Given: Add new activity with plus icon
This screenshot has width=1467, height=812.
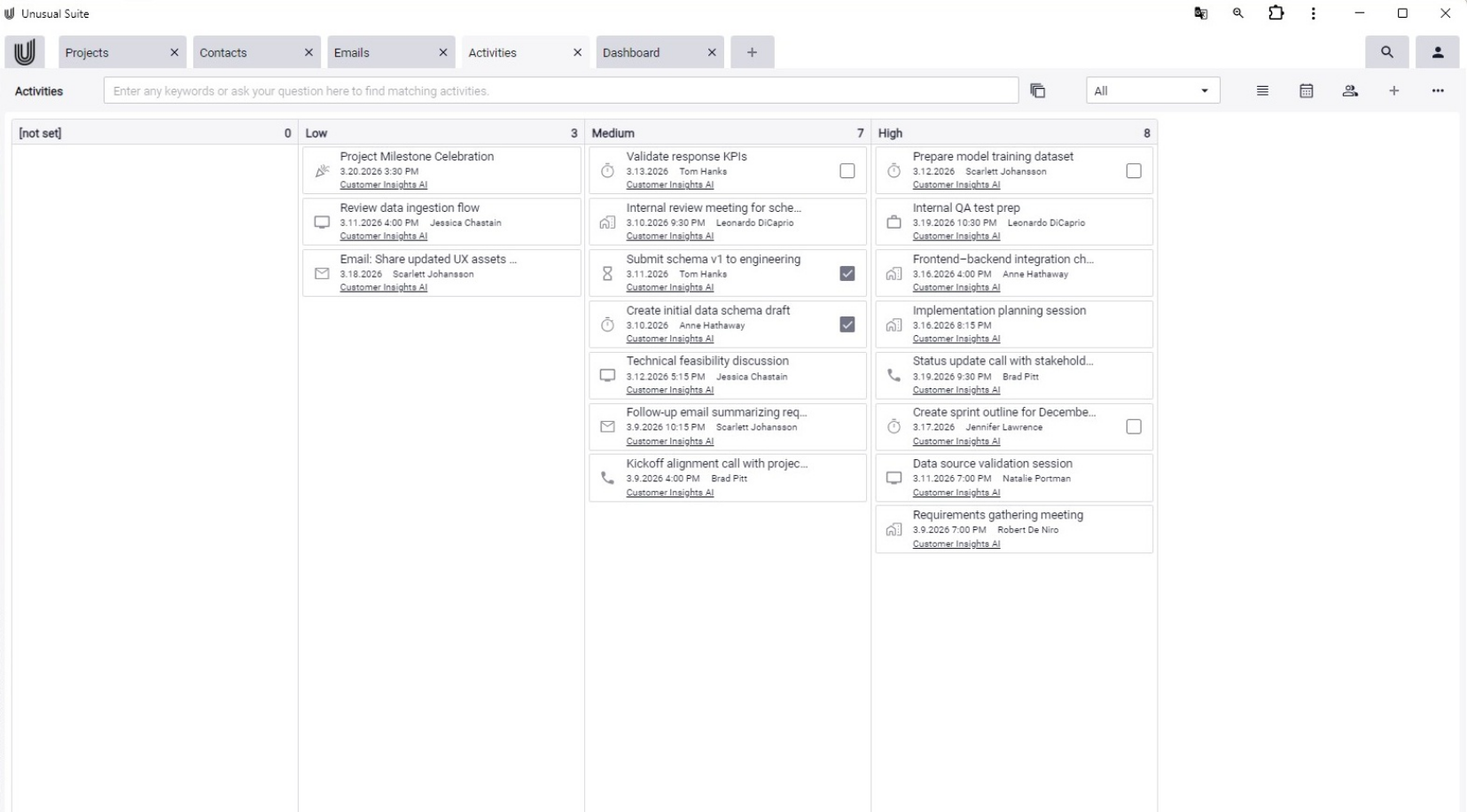Looking at the screenshot, I should pos(1393,90).
